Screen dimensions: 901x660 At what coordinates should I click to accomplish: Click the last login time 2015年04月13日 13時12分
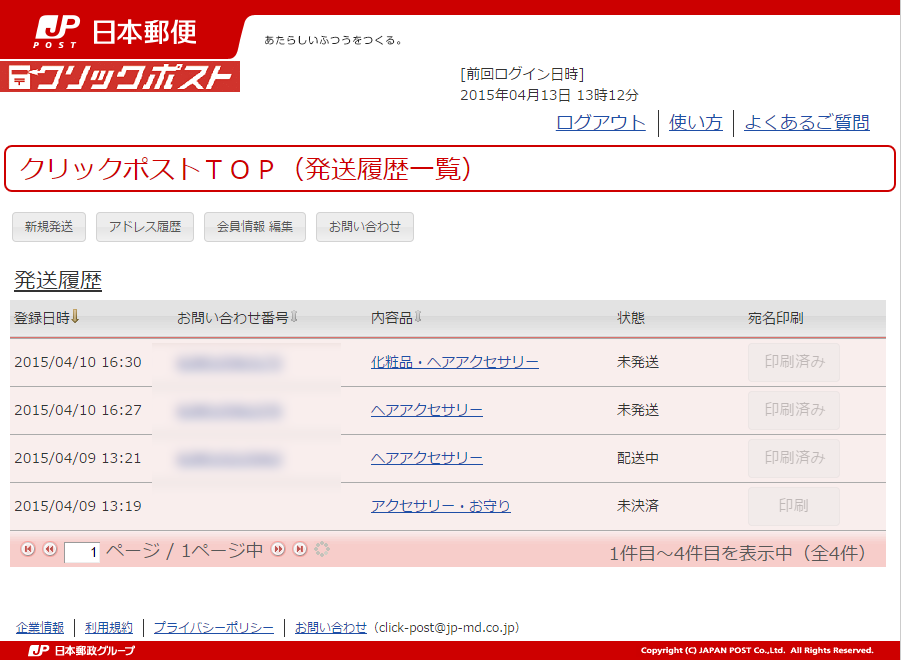549,95
